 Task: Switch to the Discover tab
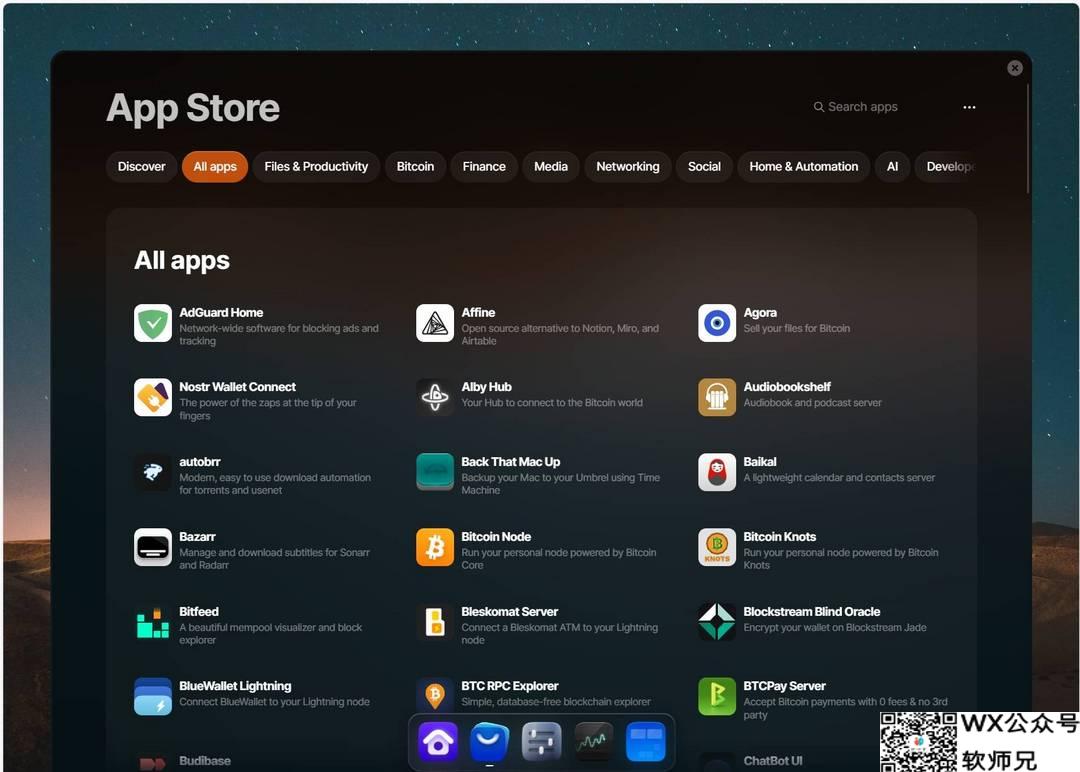(x=141, y=167)
